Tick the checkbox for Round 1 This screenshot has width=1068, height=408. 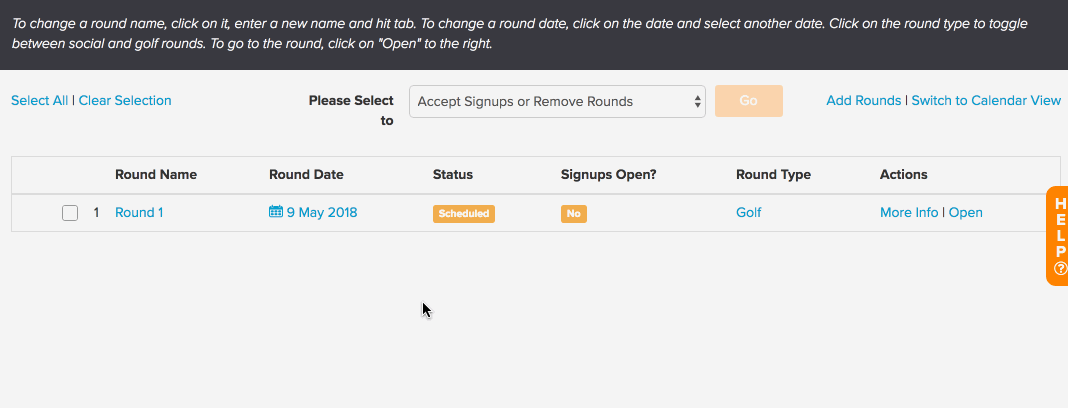click(69, 213)
